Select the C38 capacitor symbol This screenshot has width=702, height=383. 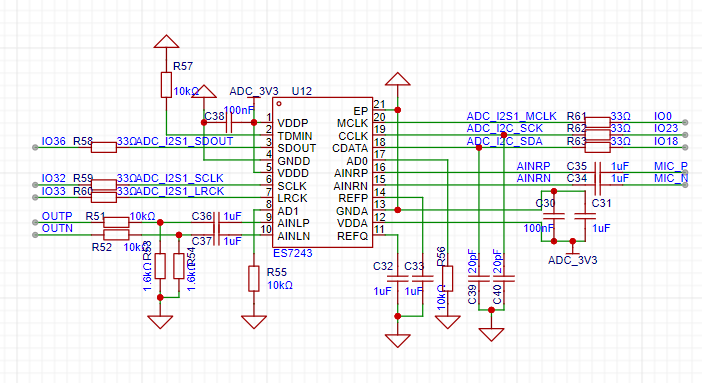point(229,122)
